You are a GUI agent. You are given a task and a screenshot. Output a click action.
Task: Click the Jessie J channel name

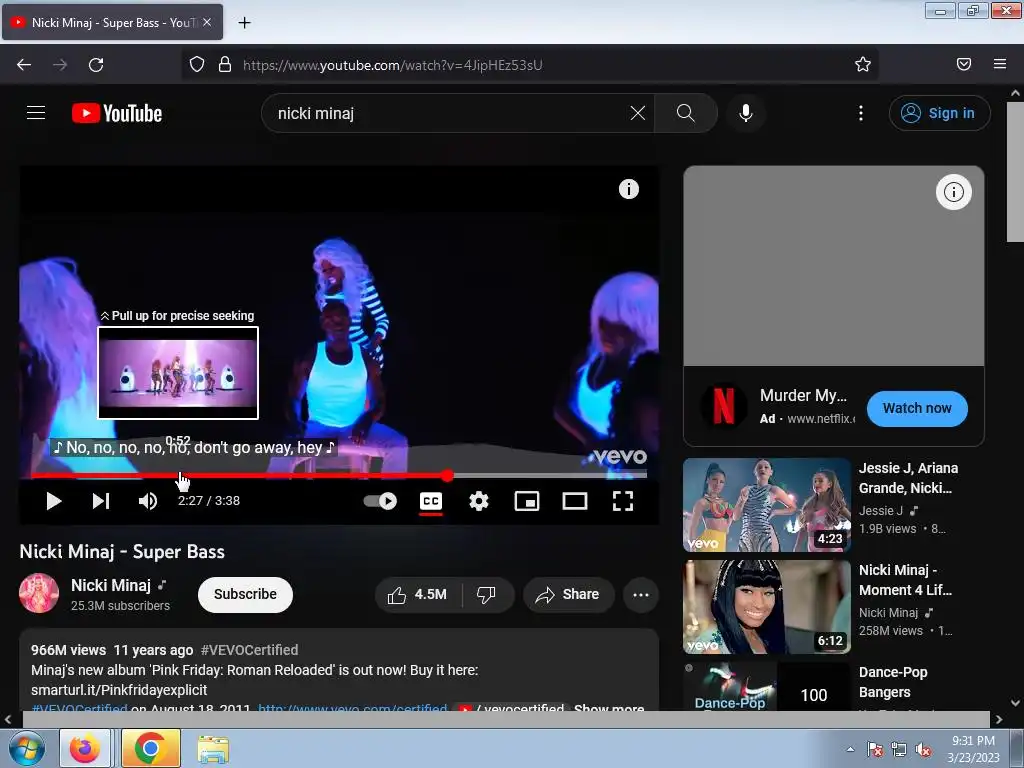(x=880, y=511)
